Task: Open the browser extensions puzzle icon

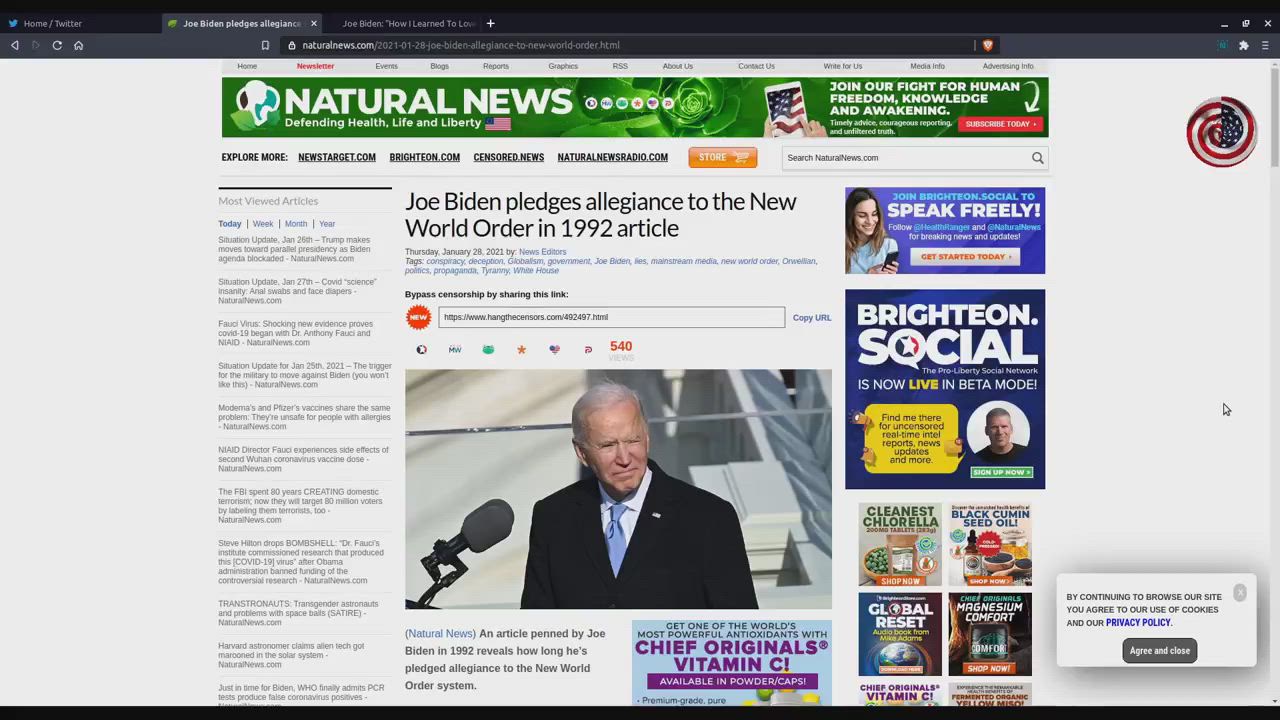Action: tap(1243, 45)
